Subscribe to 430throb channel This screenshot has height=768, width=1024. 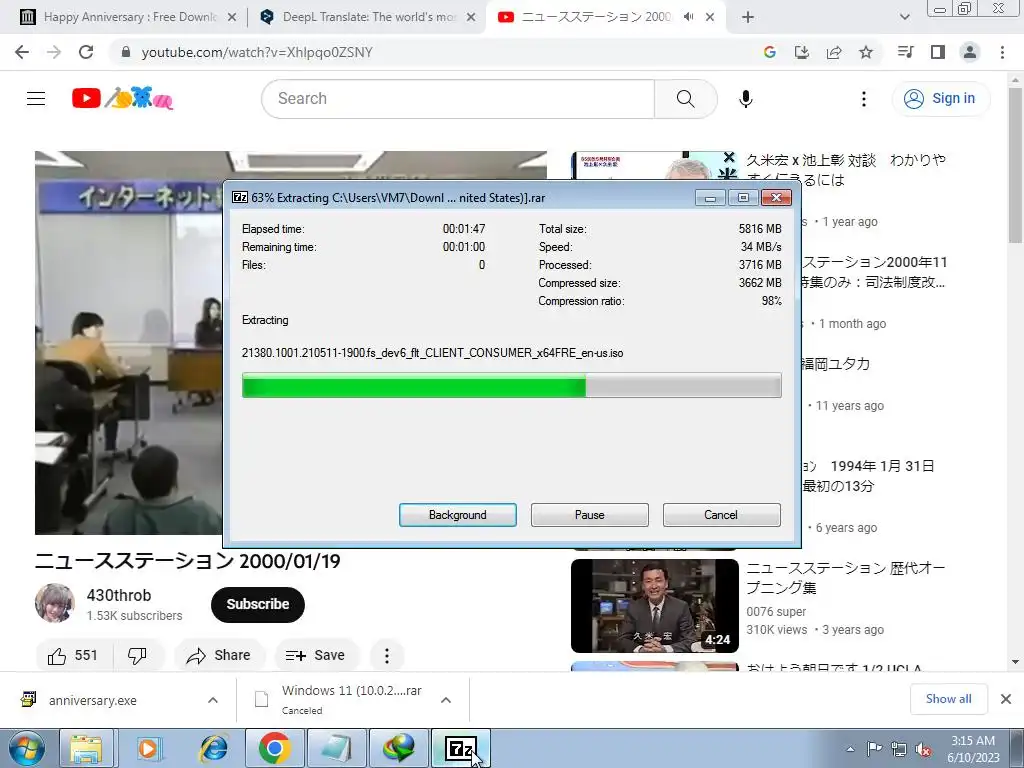tap(258, 604)
